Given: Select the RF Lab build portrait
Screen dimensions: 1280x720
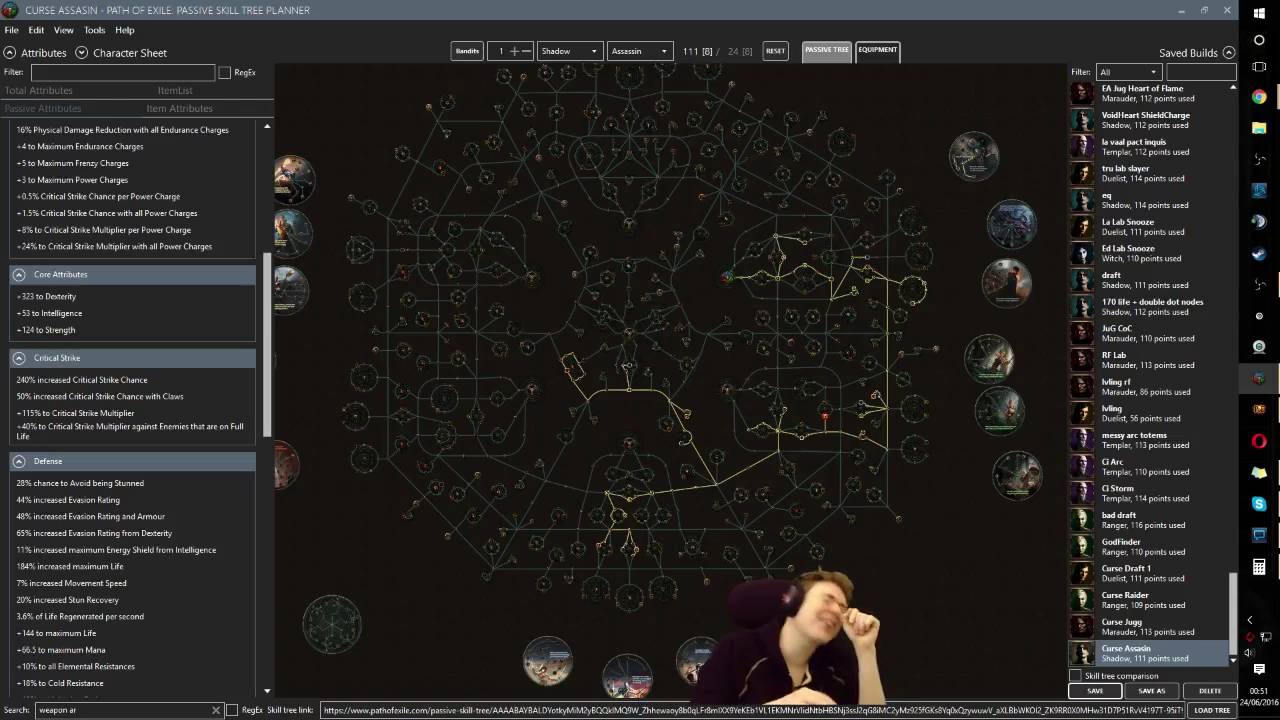Looking at the screenshot, I should 1082,360.
